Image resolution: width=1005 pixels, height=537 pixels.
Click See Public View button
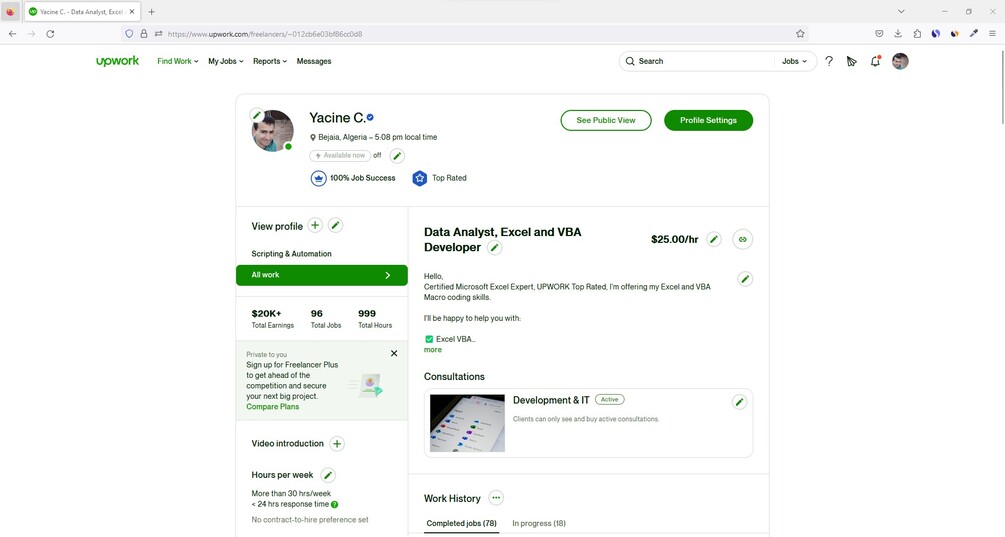pyautogui.click(x=606, y=120)
